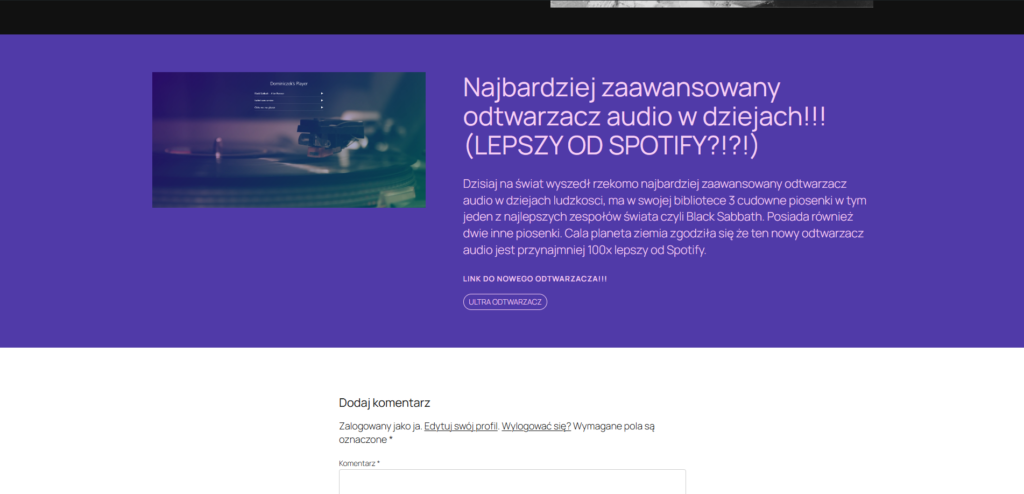Viewport: 1024px width, 494px height.
Task: Focus the Komentarz text field
Action: click(x=512, y=481)
